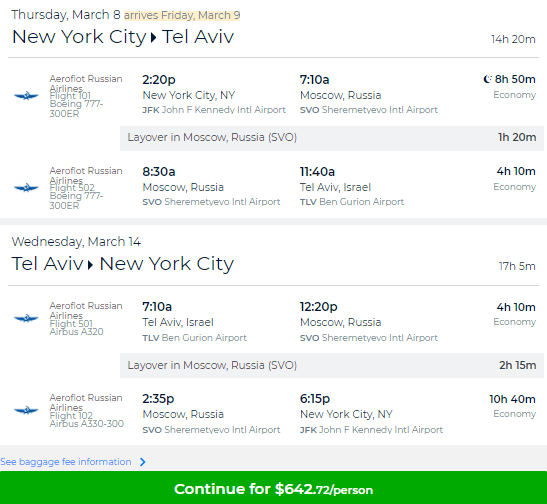The image size is (547, 504).
Task: Open See baggage fee information link
Action: (66, 462)
